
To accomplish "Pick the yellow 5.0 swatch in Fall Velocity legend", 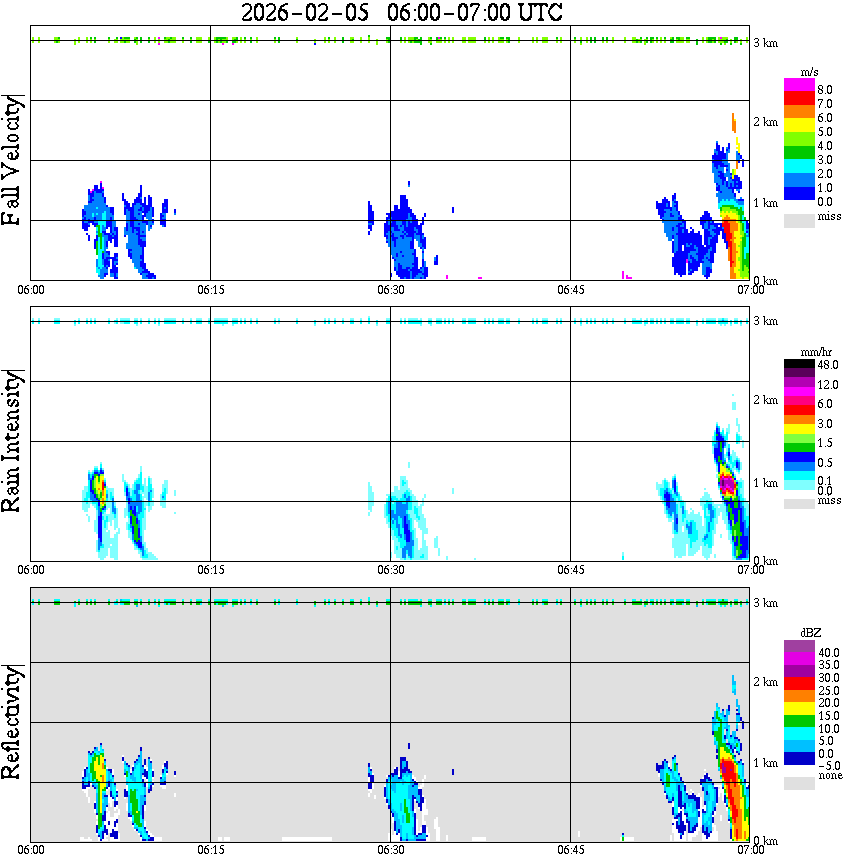I will pos(799,125).
